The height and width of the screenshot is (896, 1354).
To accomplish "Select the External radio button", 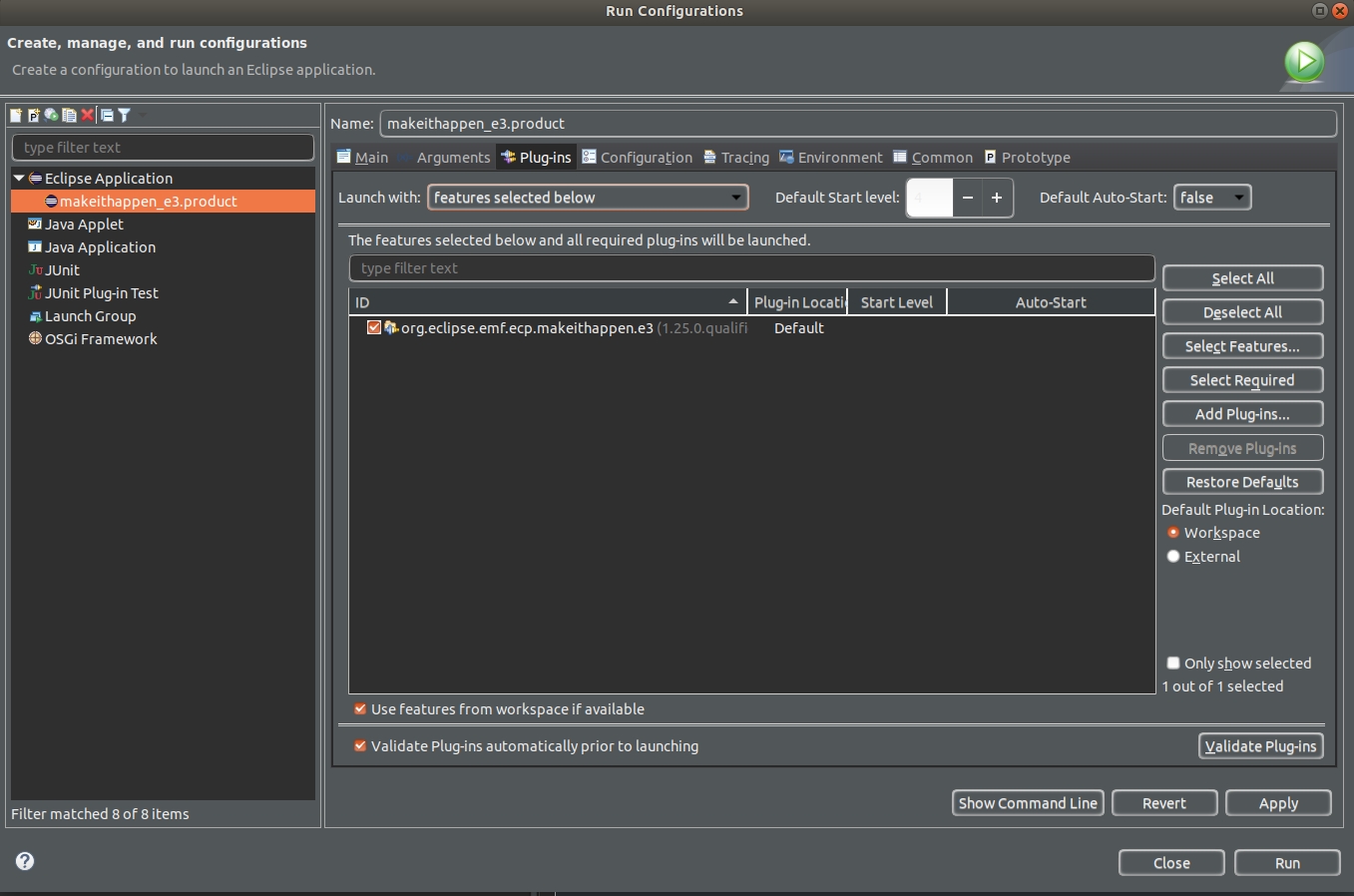I will pos(1173,557).
